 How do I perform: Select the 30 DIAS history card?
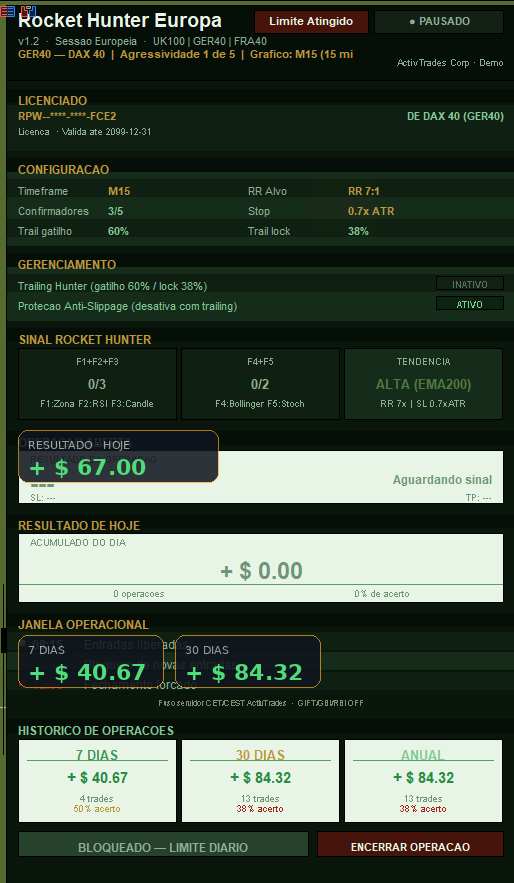click(x=261, y=781)
